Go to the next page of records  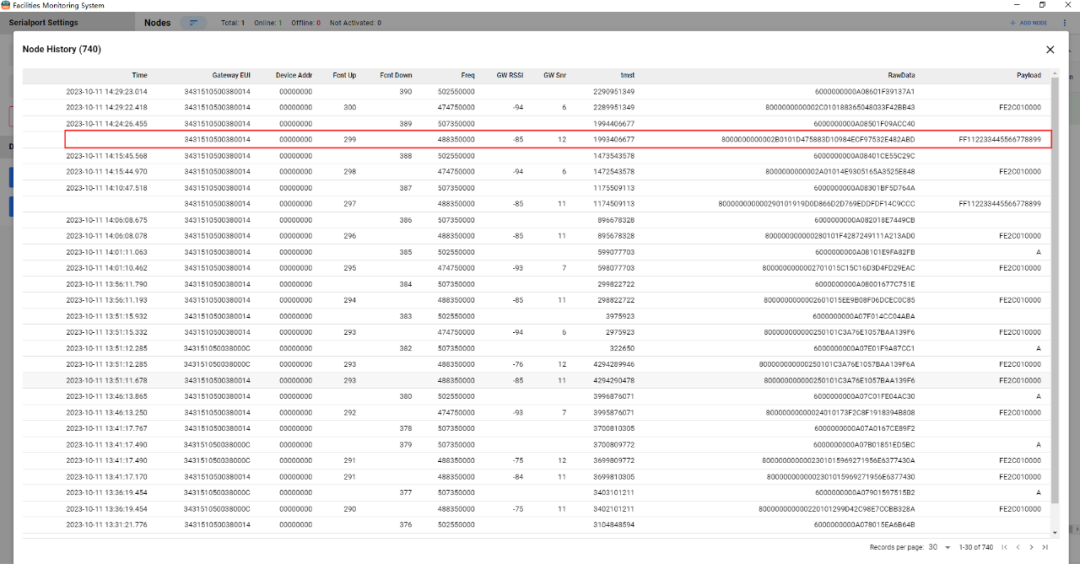click(1032, 547)
